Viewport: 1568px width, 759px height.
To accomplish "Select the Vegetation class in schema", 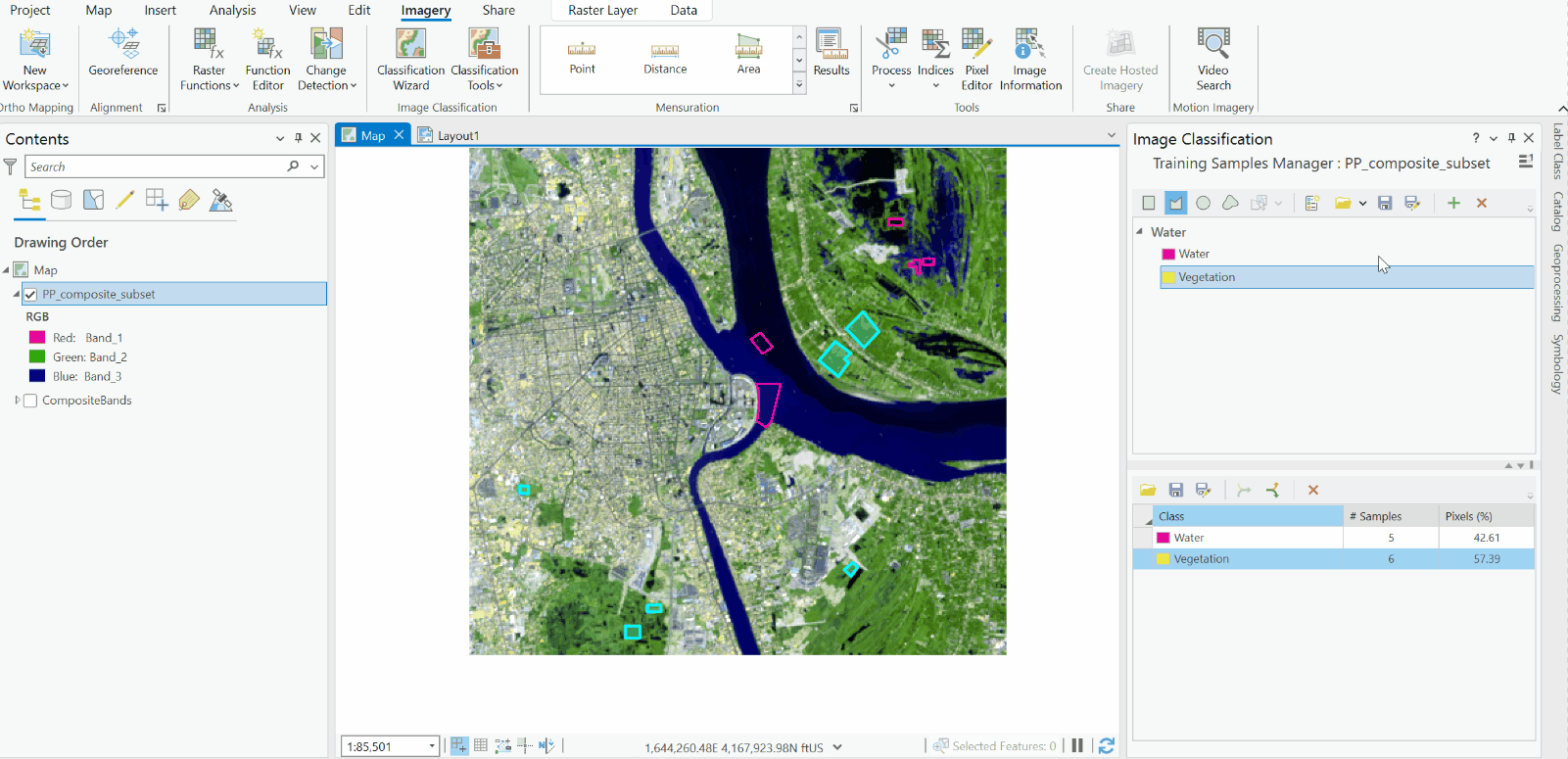I will 1347,277.
